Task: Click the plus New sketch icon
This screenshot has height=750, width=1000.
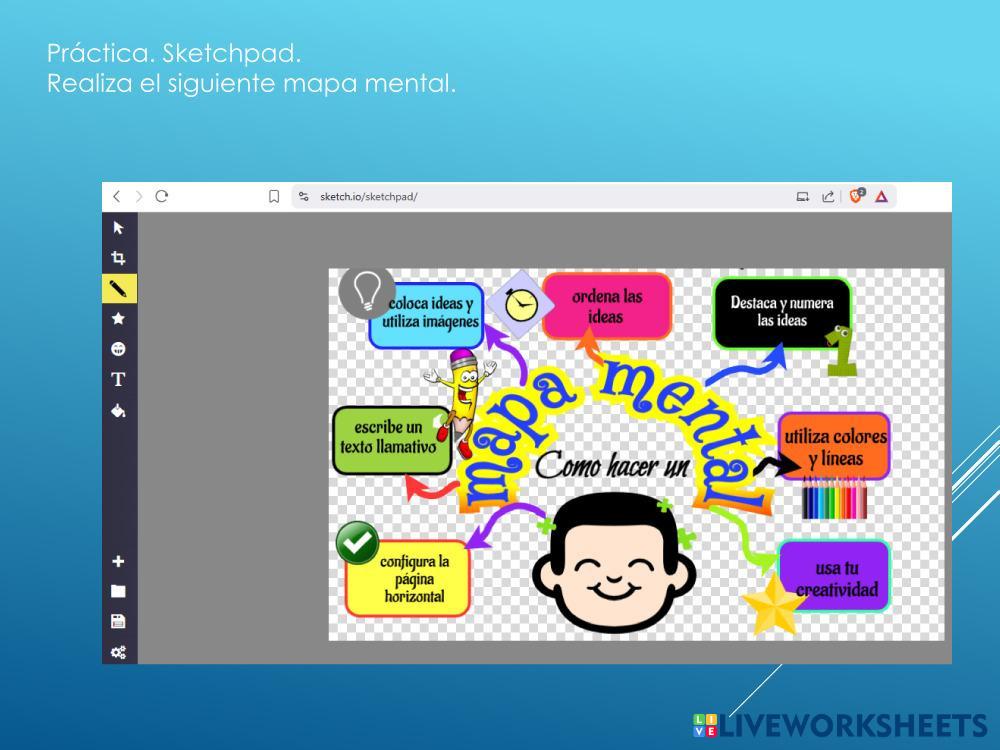Action: click(x=119, y=561)
